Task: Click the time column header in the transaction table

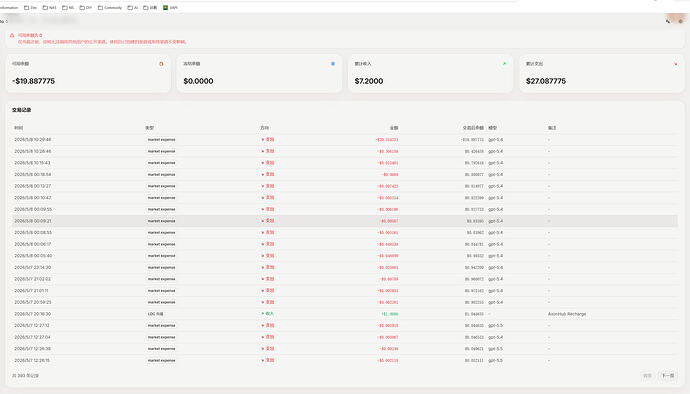Action: (x=18, y=128)
